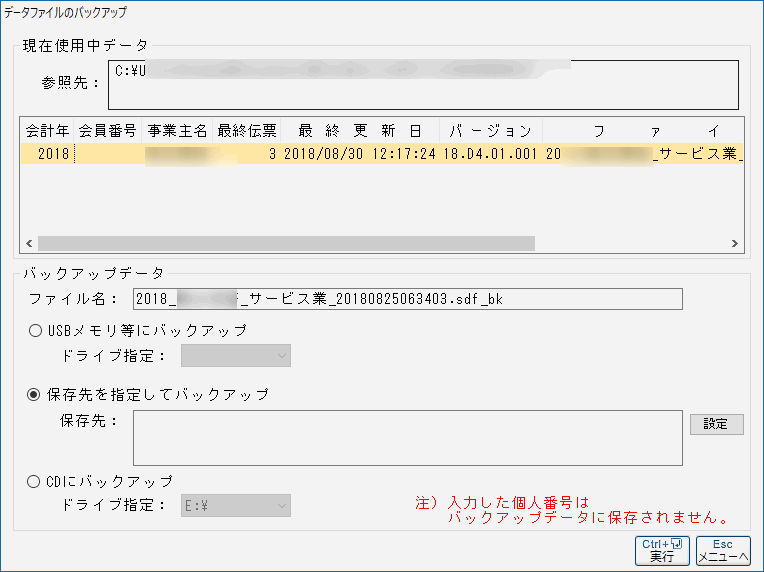This screenshot has width=764, height=572.
Task: Click the 設定 button for save destination
Action: [x=716, y=424]
